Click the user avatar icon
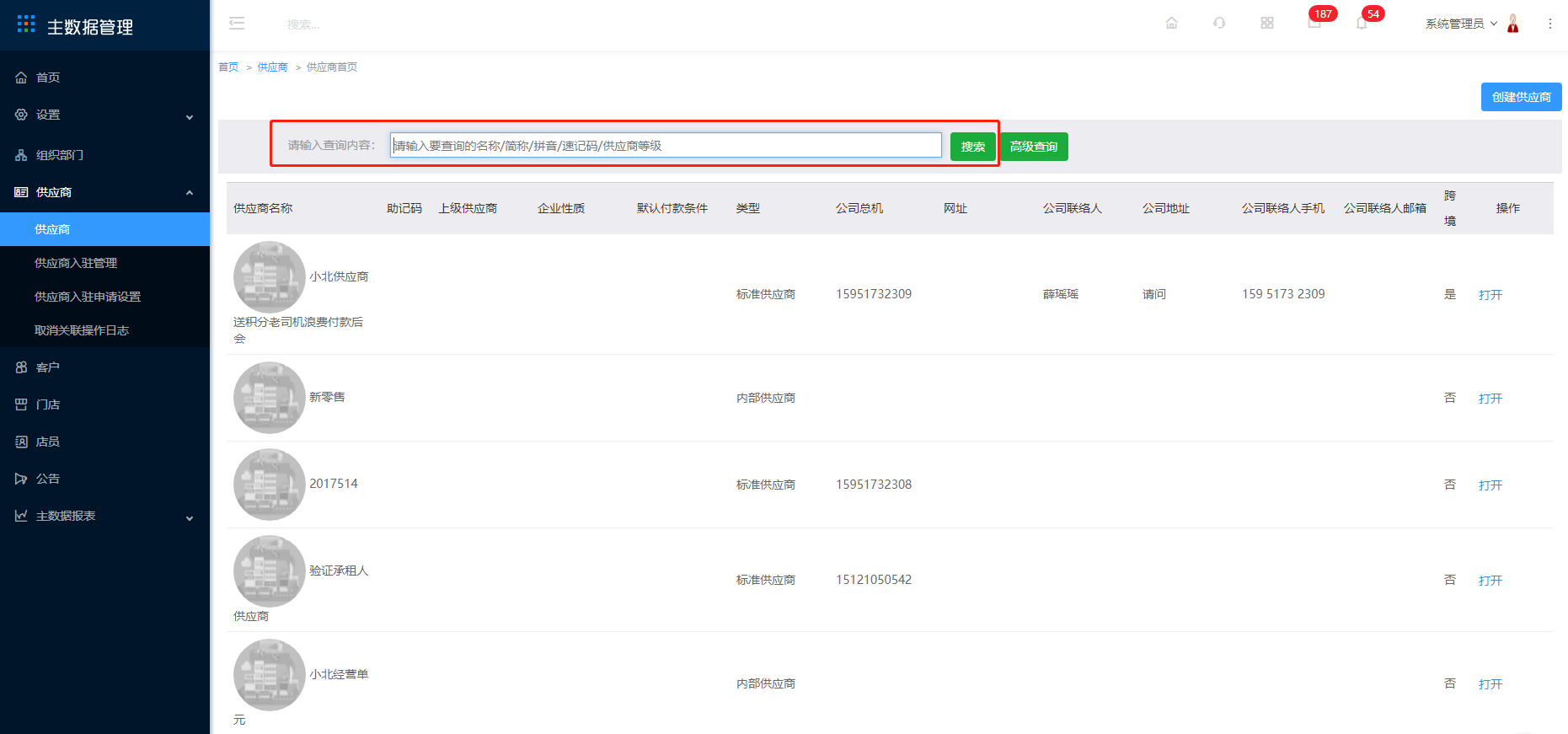This screenshot has height=734, width=1568. 1513,24
